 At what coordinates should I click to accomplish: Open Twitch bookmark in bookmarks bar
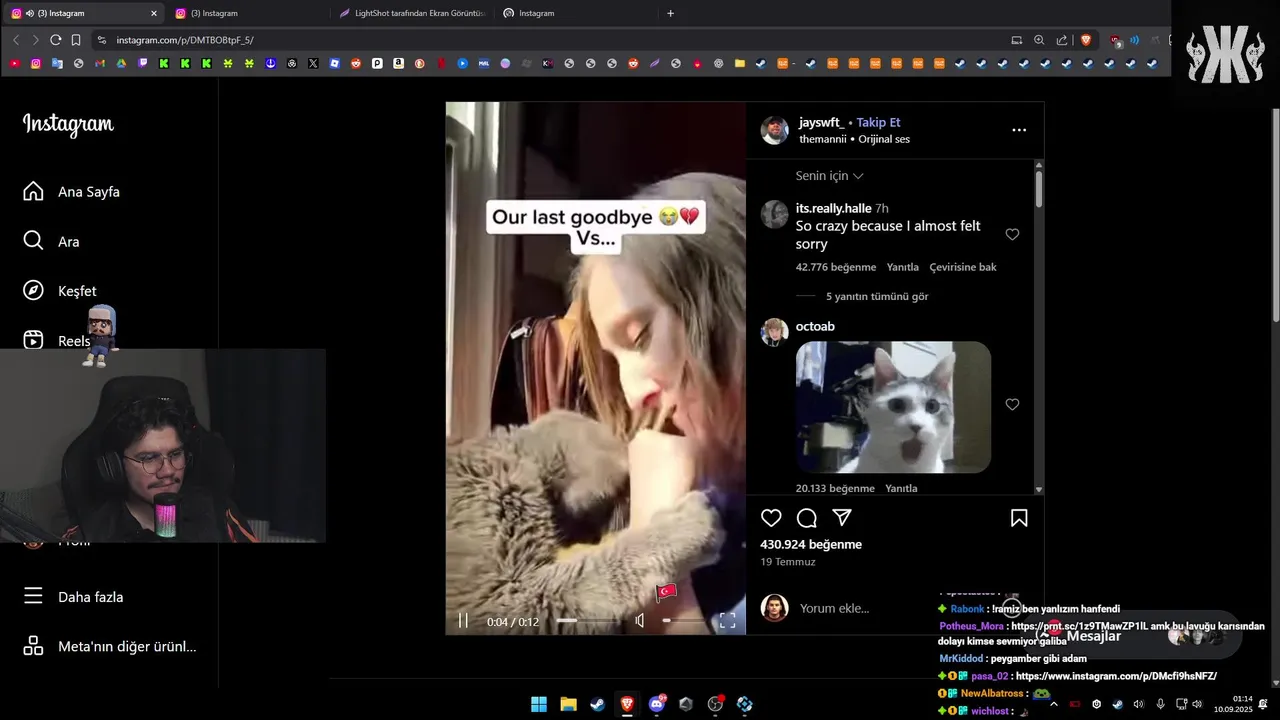(143, 63)
